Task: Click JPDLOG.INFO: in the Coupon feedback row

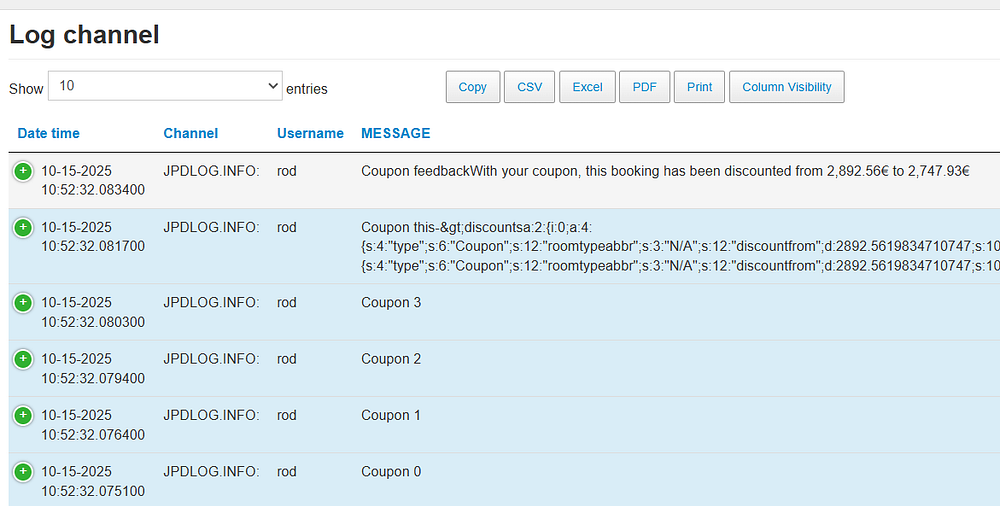Action: click(211, 171)
